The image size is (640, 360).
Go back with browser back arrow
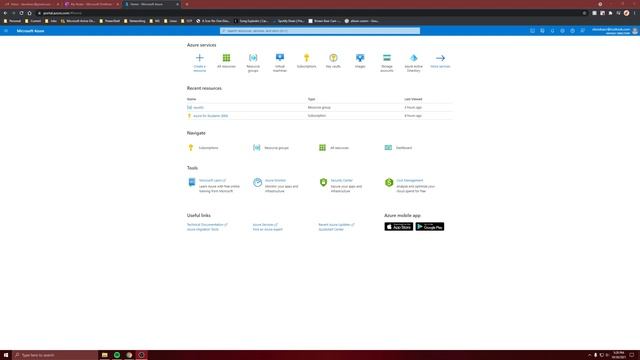[x=5, y=13]
